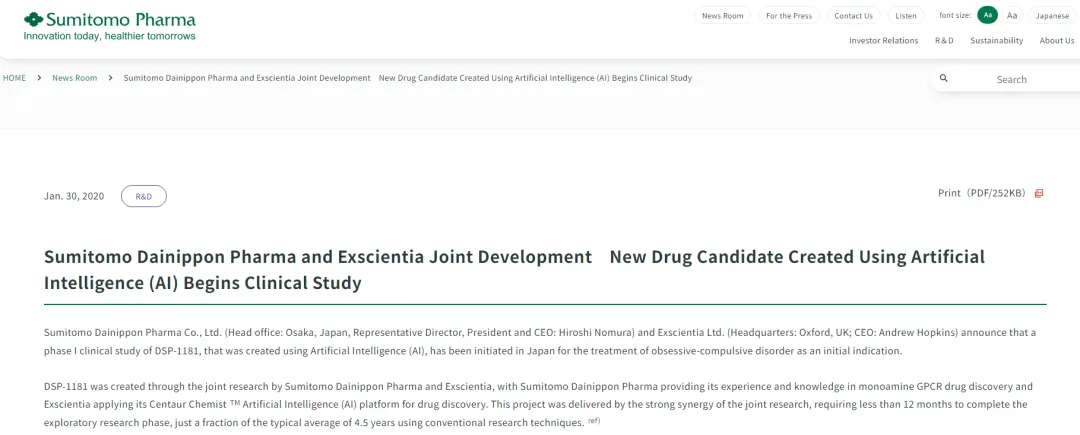Click the red PDF print icon

click(1039, 193)
